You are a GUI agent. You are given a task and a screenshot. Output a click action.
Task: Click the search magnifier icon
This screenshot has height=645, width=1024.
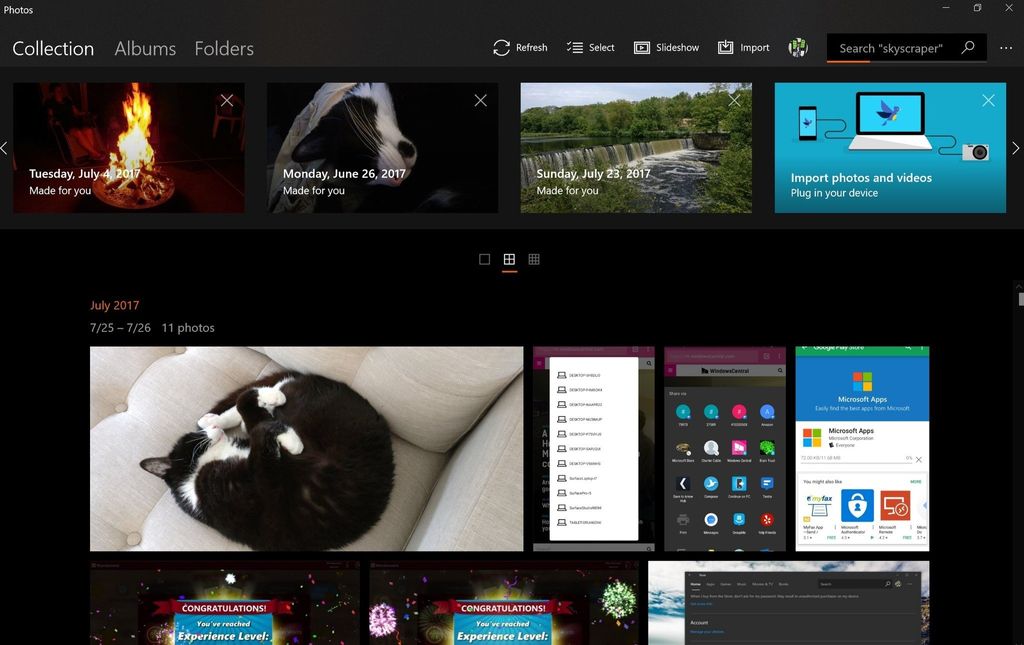[x=967, y=47]
